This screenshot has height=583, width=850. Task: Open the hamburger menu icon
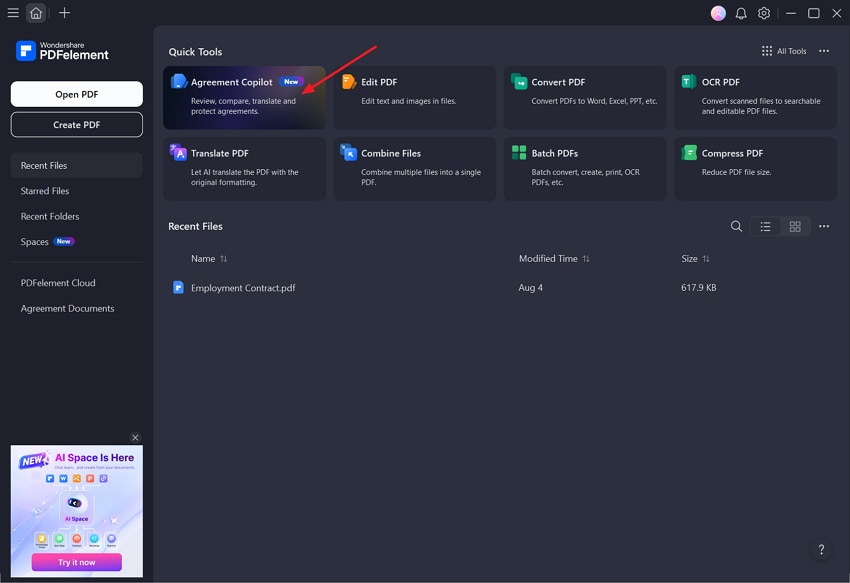tap(13, 12)
